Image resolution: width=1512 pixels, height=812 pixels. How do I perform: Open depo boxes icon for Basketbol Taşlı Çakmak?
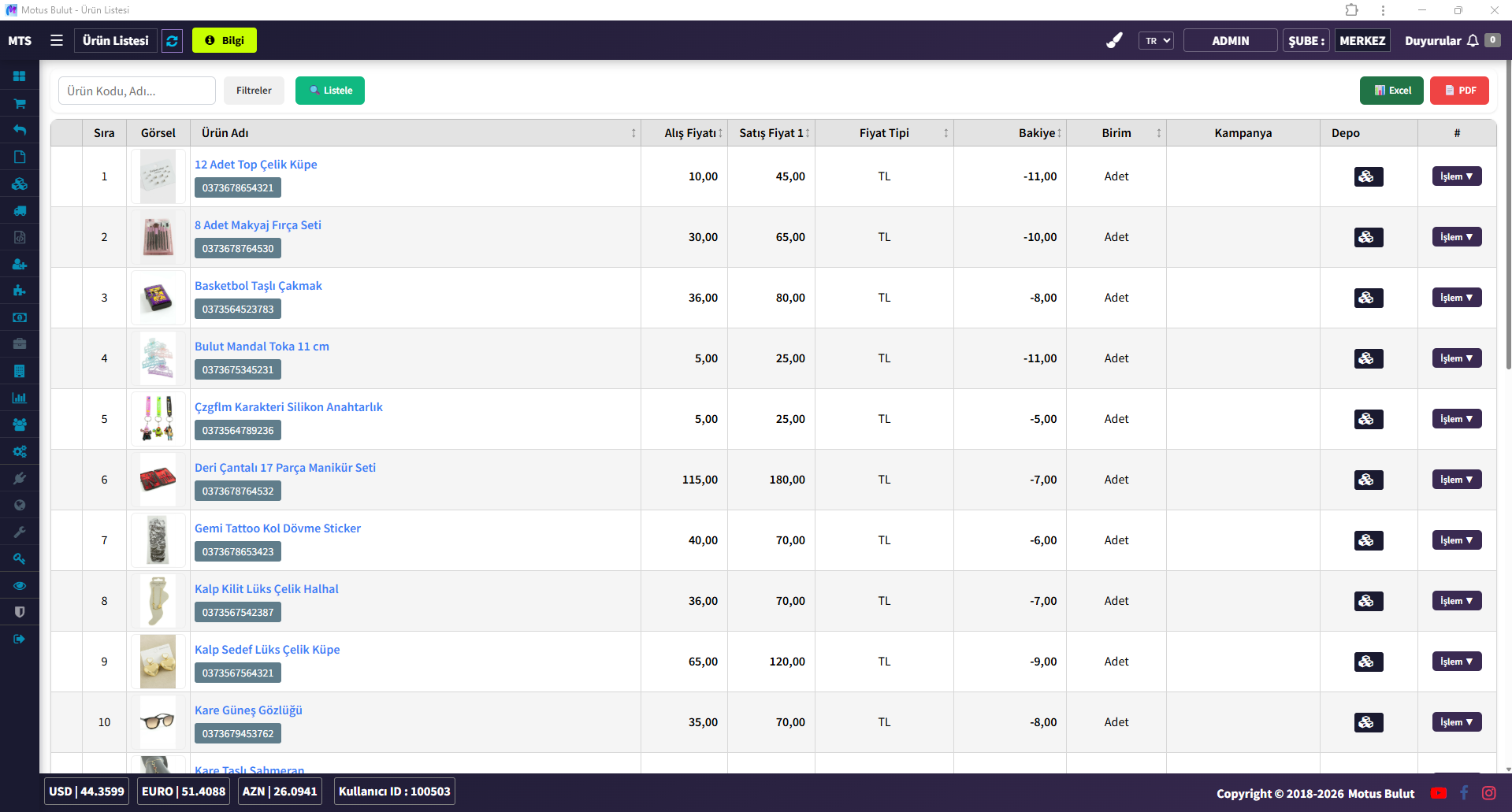(x=1368, y=298)
